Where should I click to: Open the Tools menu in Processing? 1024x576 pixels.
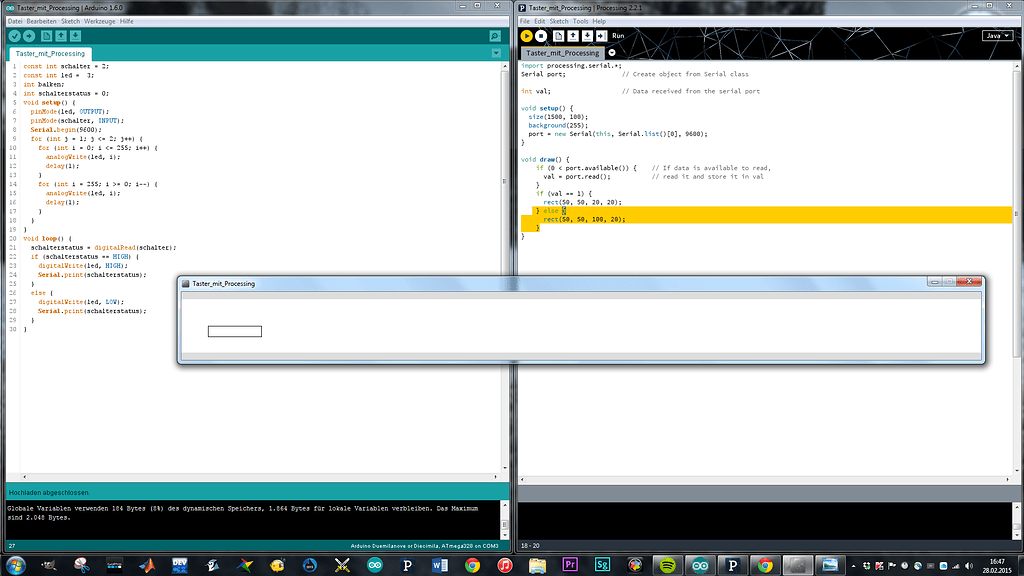581,22
